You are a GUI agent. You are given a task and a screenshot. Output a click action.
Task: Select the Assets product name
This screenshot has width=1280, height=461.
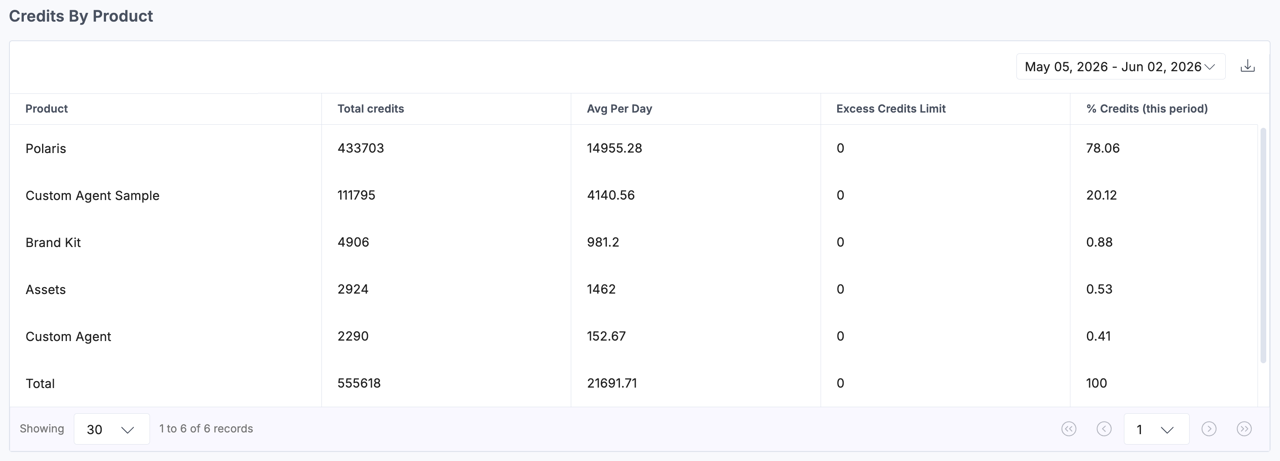tap(45, 289)
